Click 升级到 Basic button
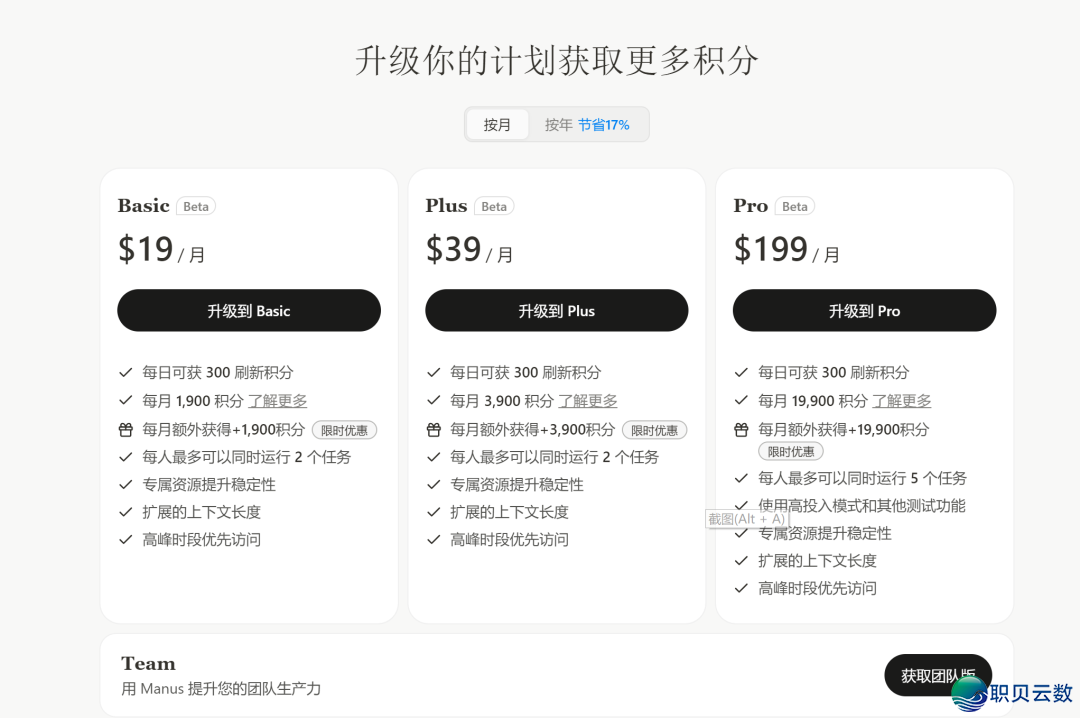The height and width of the screenshot is (718, 1080). 249,311
